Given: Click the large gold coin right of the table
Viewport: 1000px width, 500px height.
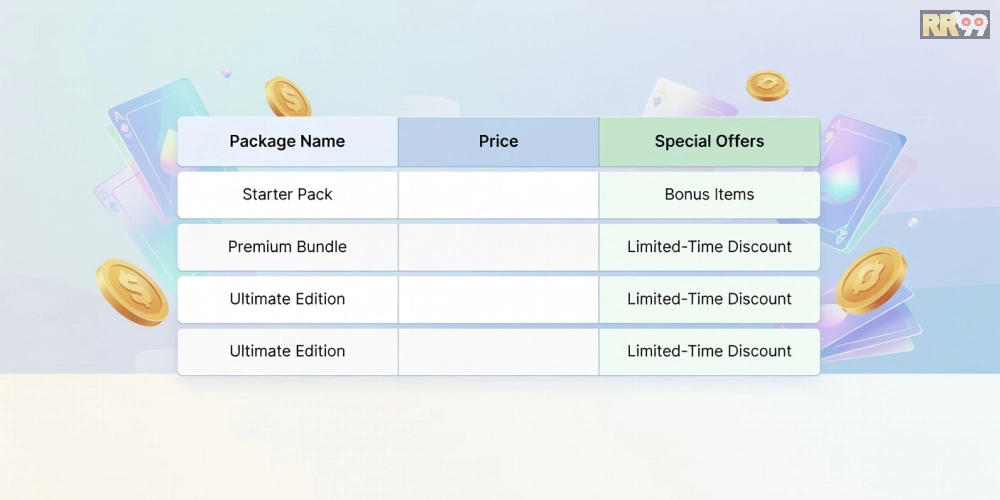Looking at the screenshot, I should [871, 281].
